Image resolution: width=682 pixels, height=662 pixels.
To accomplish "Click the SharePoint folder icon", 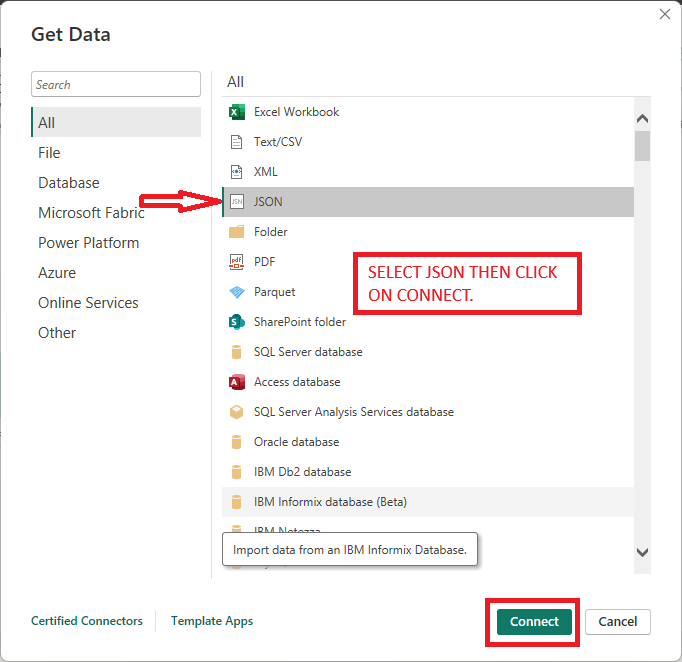I will pyautogui.click(x=237, y=322).
